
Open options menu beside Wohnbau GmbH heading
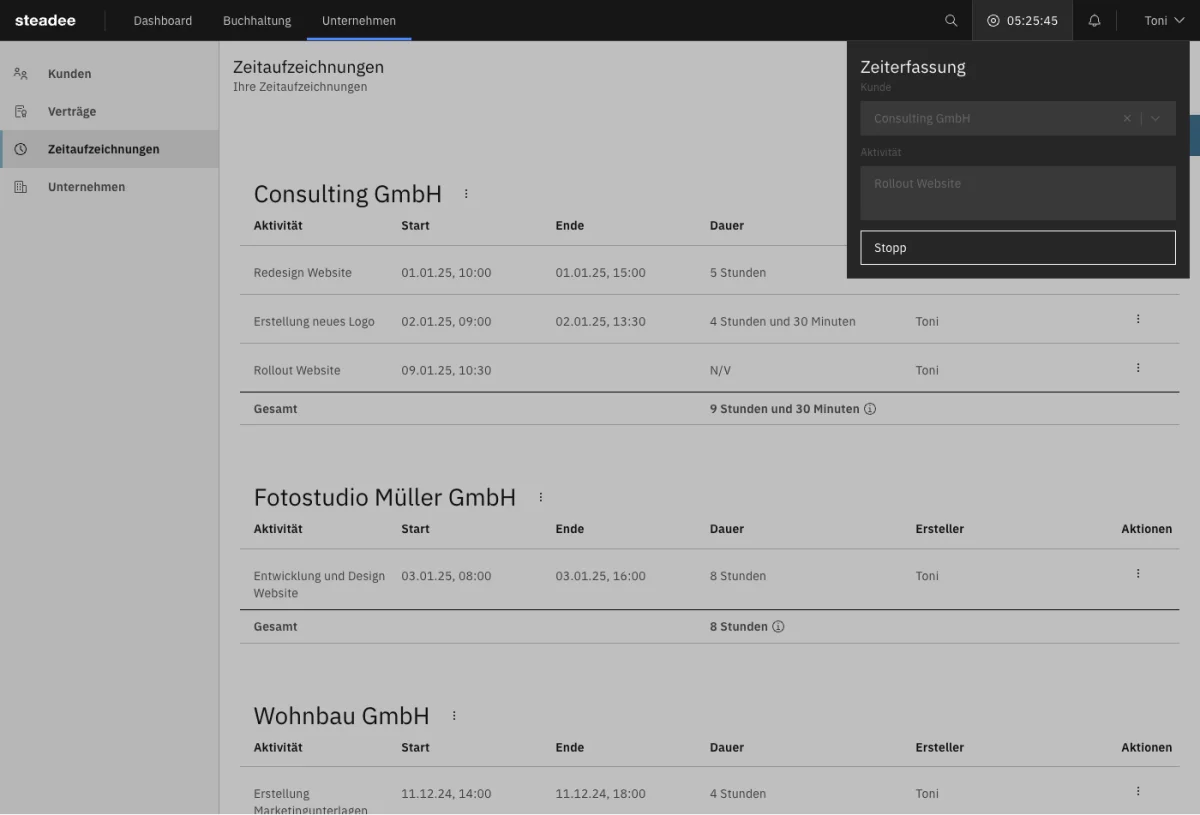454,716
